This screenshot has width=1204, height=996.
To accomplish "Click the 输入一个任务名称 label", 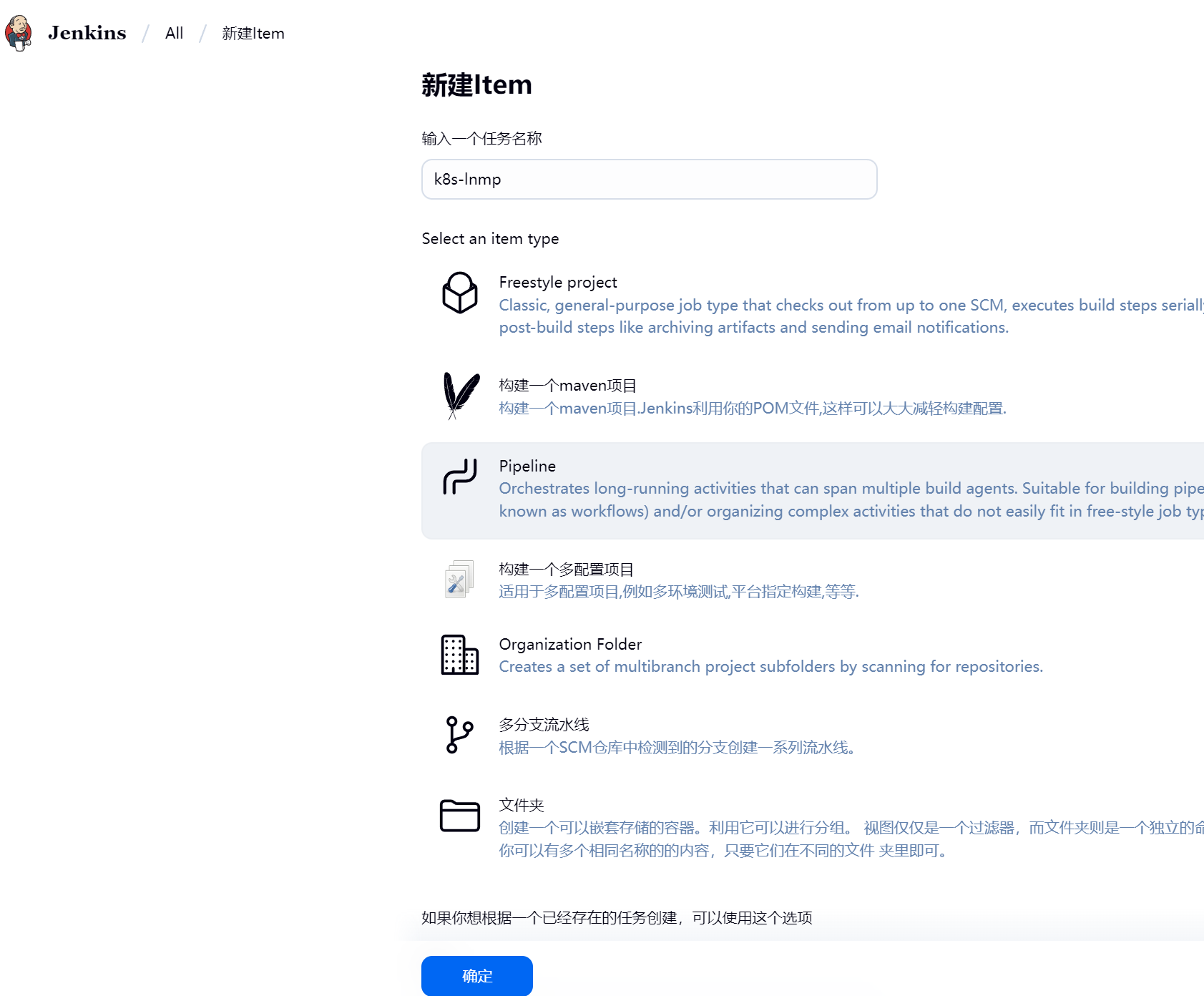I will [482, 138].
